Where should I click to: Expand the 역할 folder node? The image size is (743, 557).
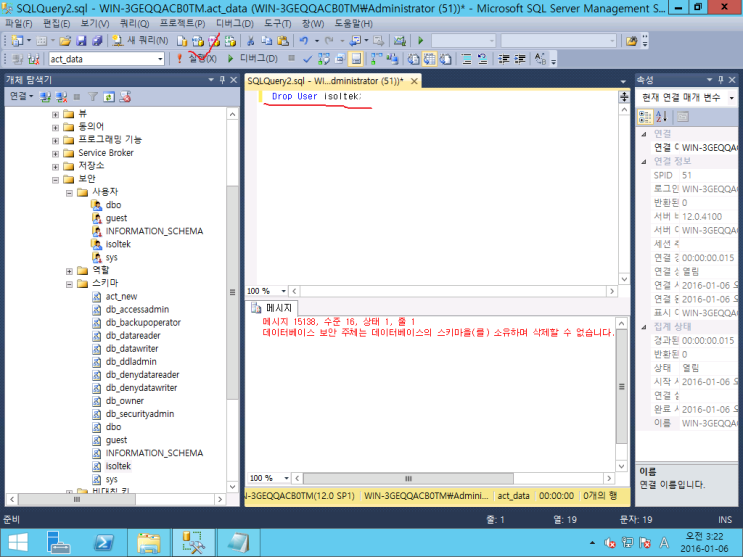tap(69, 271)
